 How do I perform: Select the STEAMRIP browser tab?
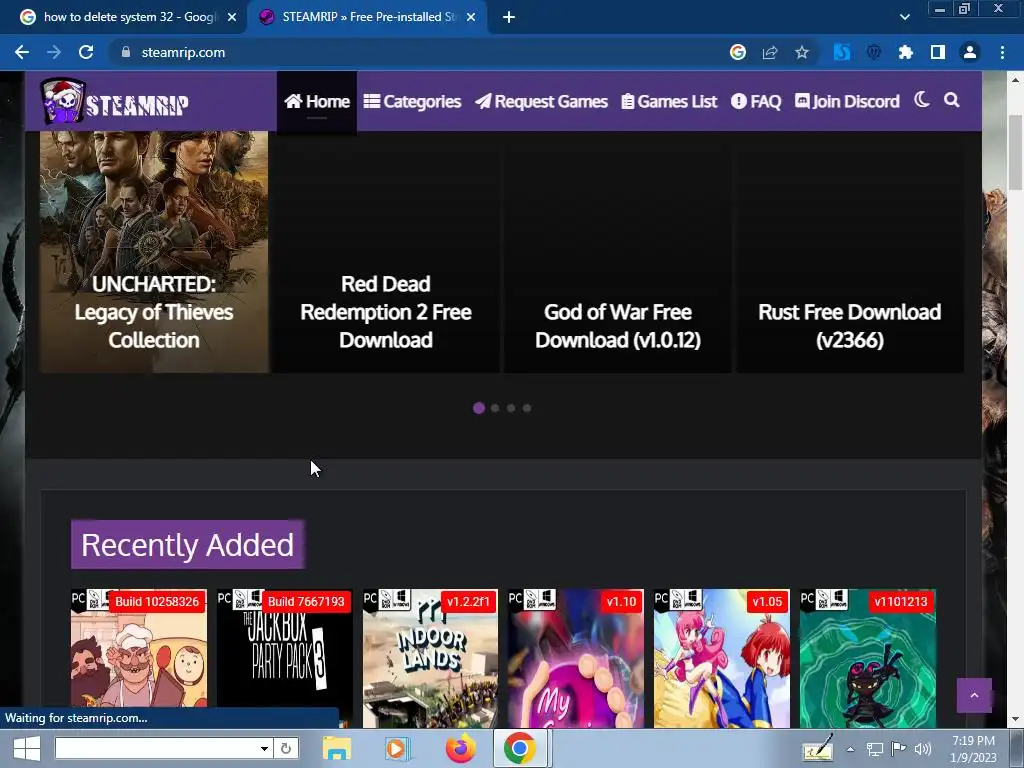[369, 17]
